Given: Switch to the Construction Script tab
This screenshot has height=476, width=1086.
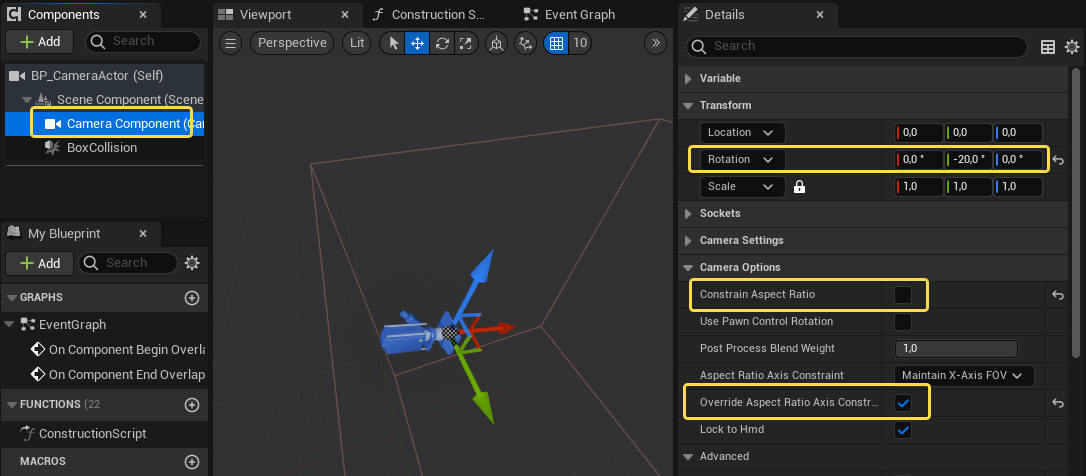Looking at the screenshot, I should [427, 15].
